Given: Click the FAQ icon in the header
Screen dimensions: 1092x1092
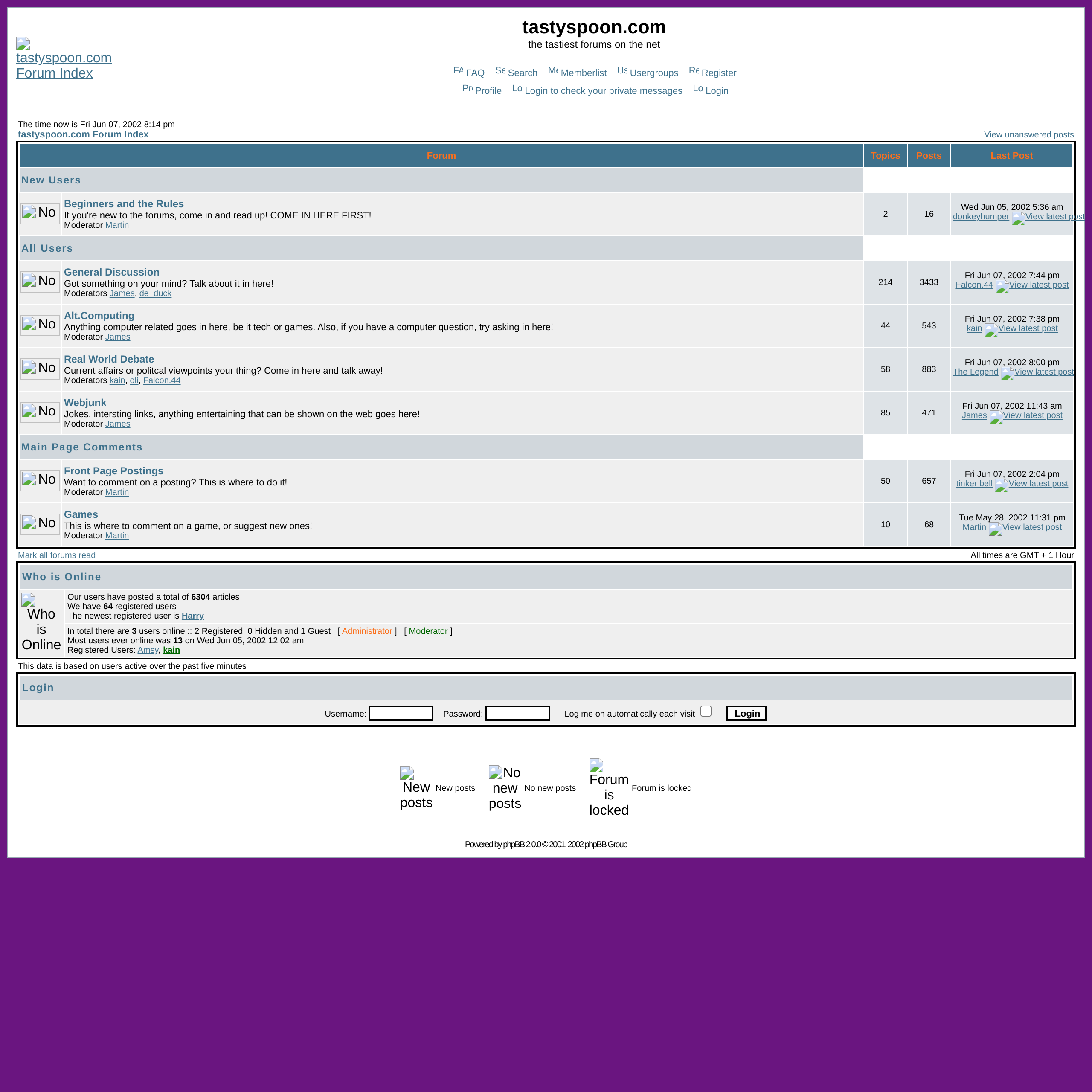Looking at the screenshot, I should coord(458,71).
